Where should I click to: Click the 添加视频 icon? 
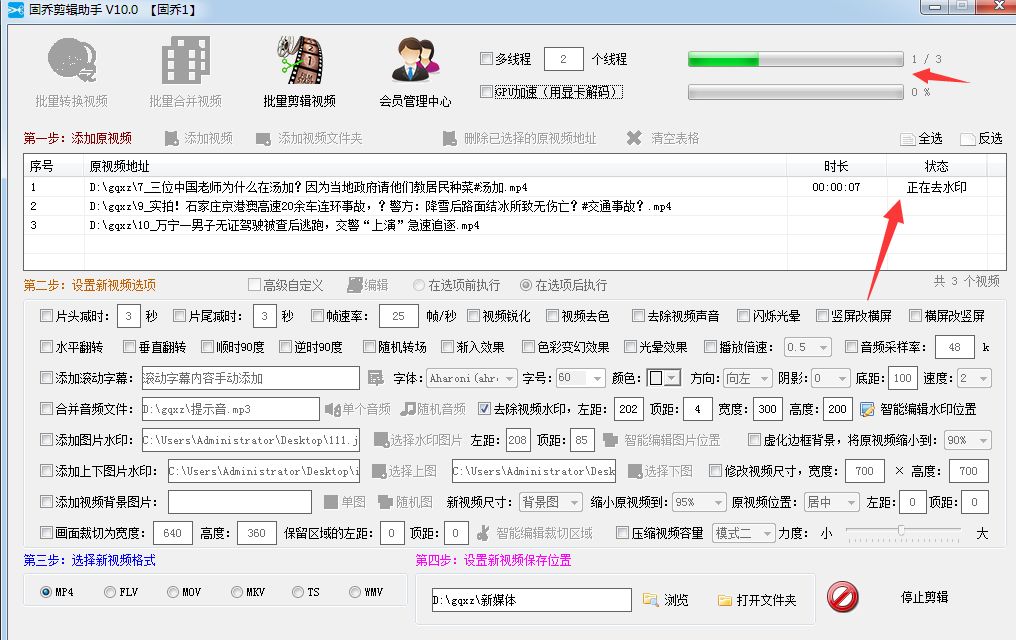(x=171, y=139)
